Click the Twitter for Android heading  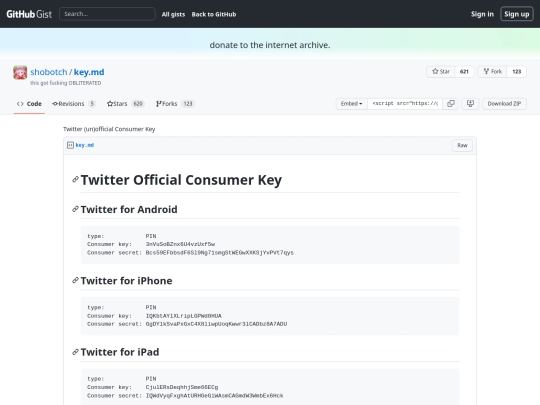[129, 209]
